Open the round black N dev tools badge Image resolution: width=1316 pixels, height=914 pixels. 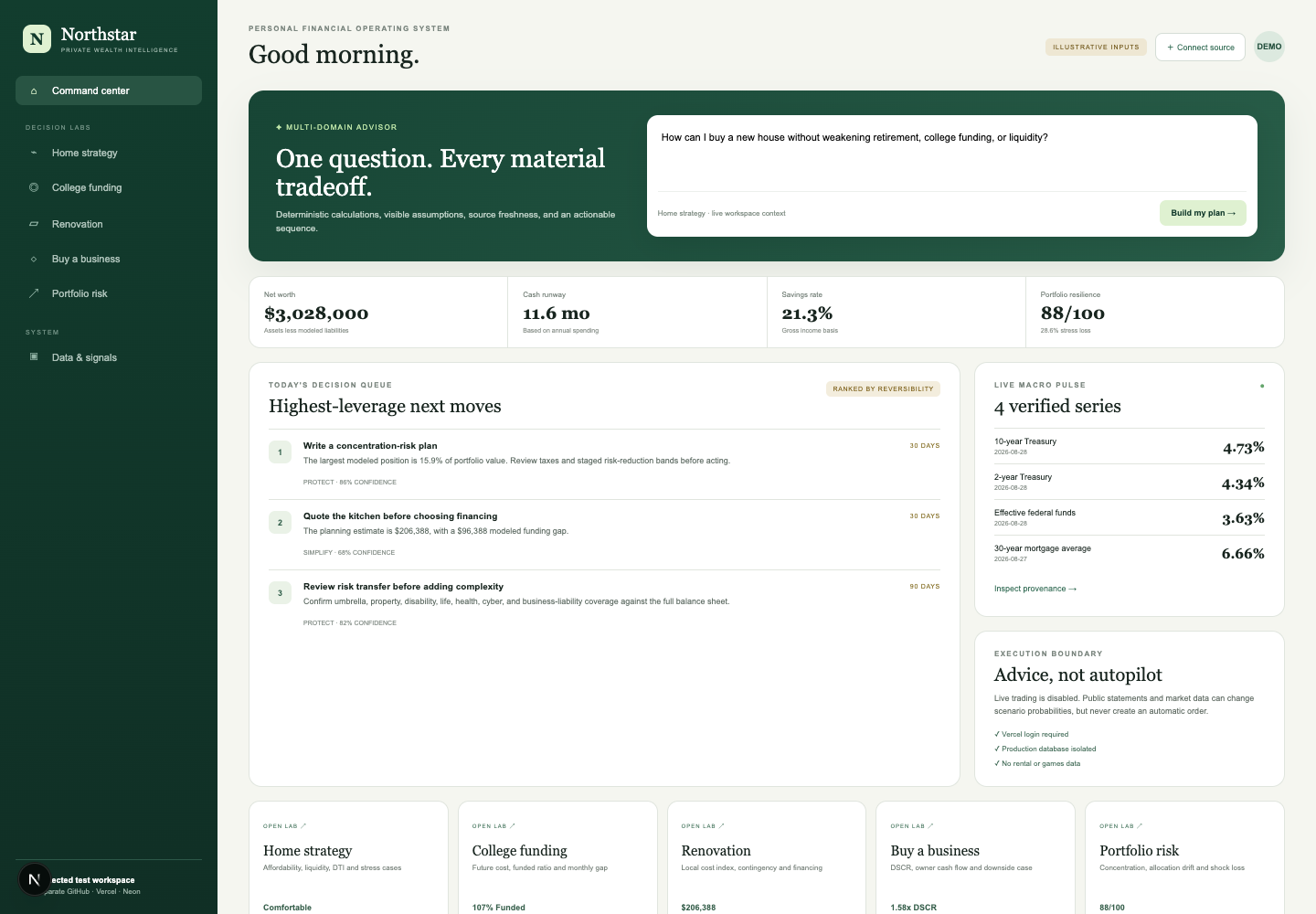tap(35, 879)
